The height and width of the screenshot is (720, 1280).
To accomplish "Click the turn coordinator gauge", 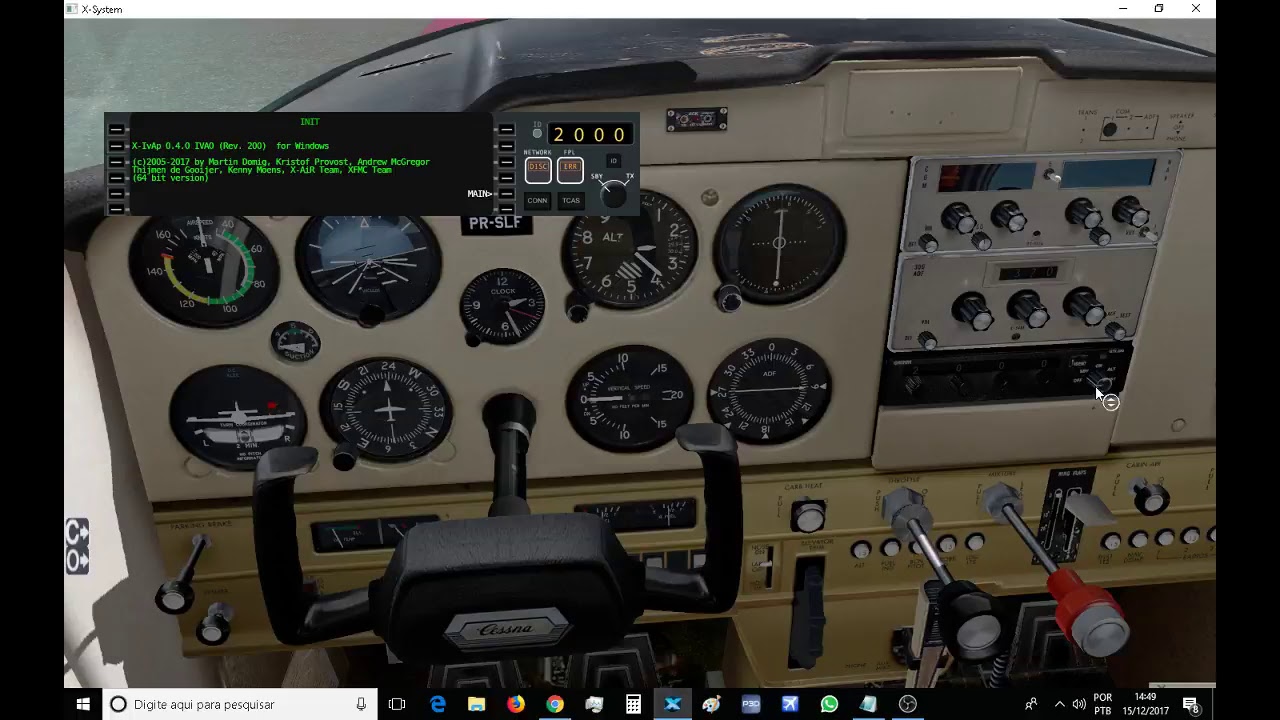I will click(x=237, y=417).
